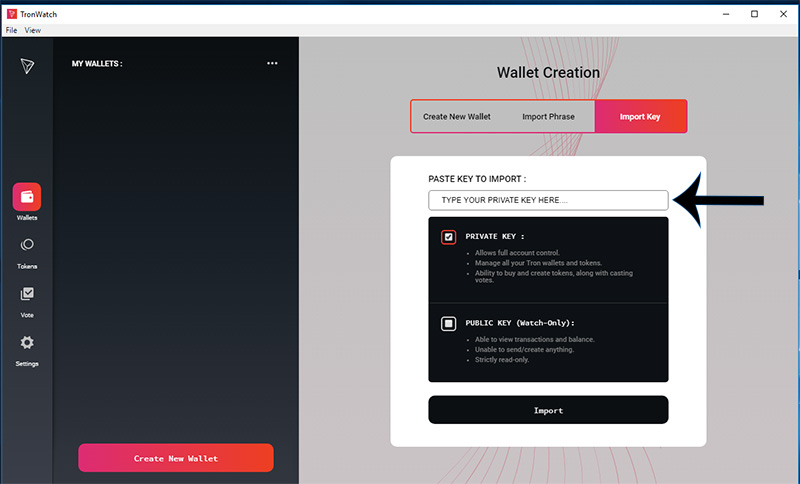Close the TronWatch window

[783, 14]
